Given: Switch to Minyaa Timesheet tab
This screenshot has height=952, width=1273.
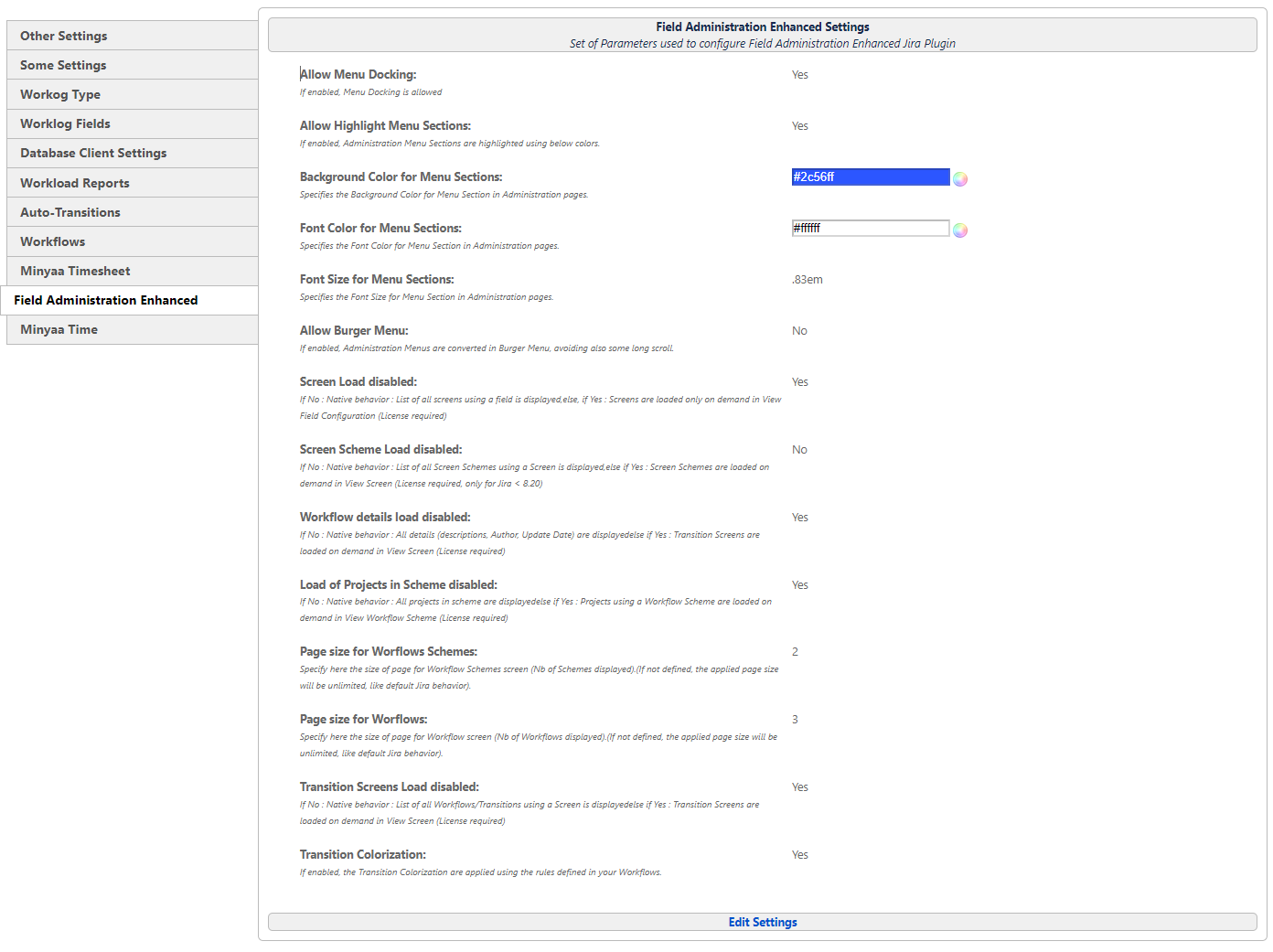Looking at the screenshot, I should pyautogui.click(x=75, y=271).
